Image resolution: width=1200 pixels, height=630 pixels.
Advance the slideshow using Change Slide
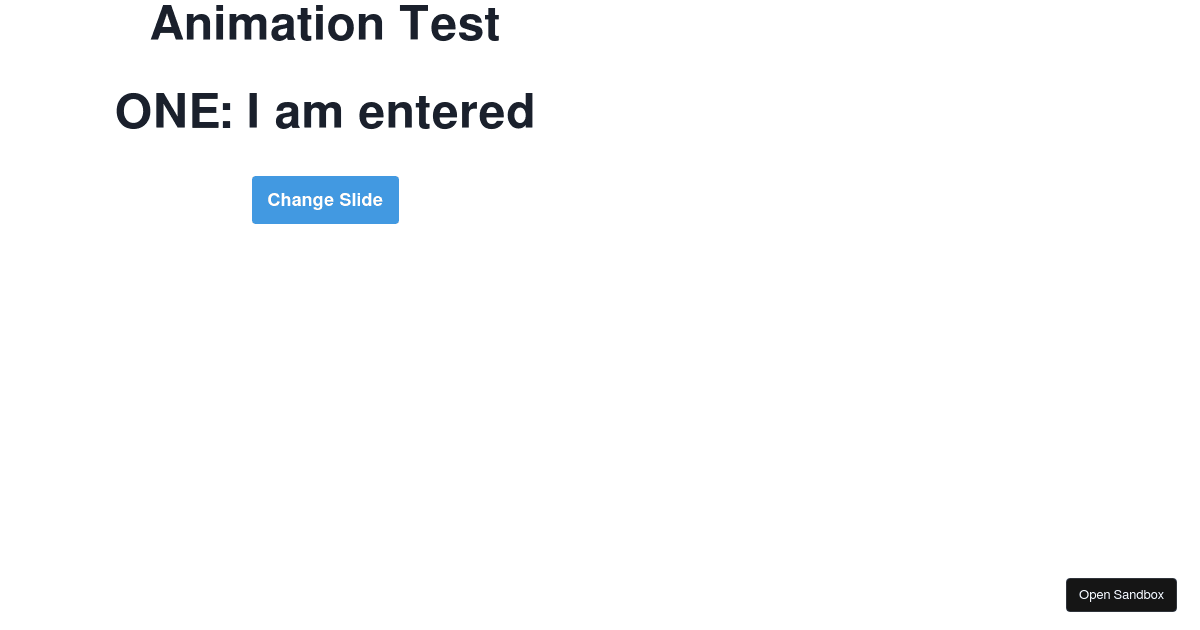(325, 200)
